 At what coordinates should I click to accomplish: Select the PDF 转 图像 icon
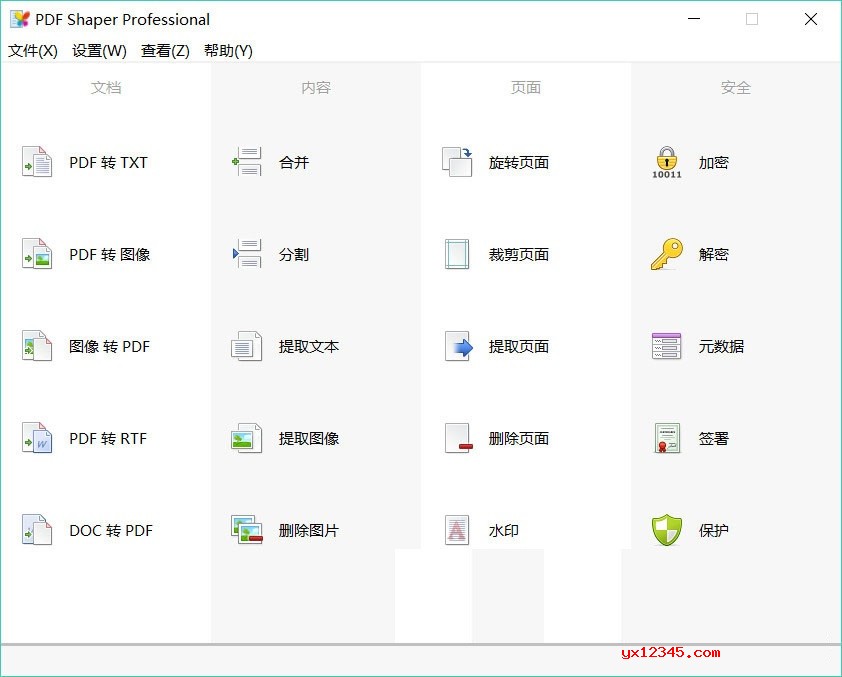[x=37, y=254]
